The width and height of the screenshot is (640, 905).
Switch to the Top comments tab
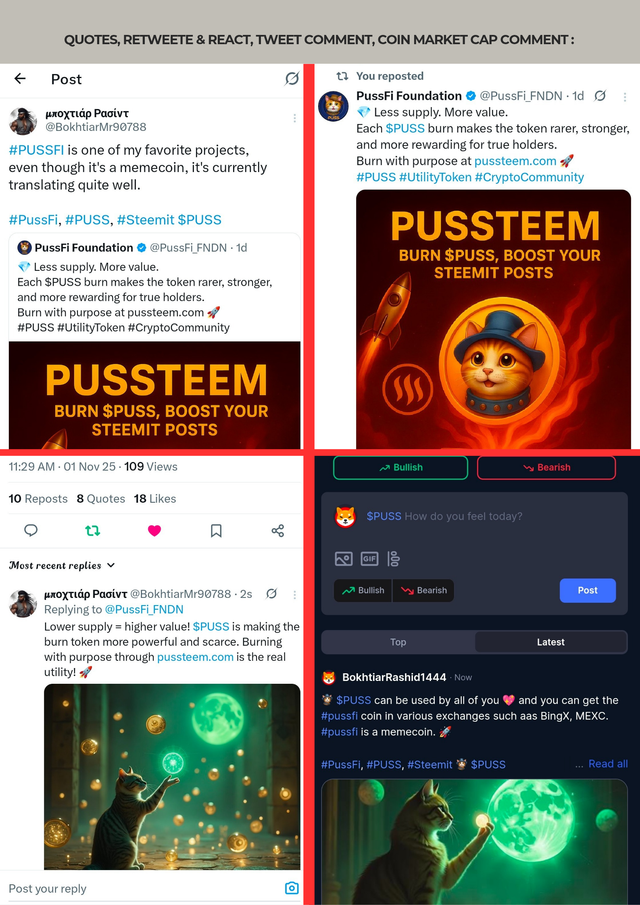(398, 642)
